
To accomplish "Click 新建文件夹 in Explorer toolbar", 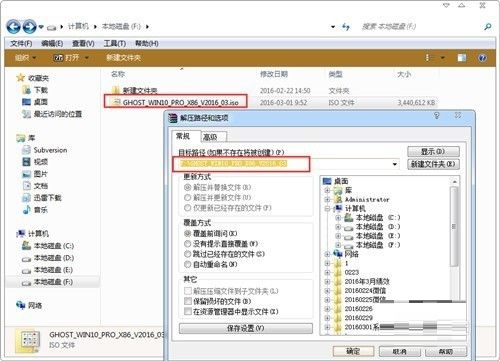I will pyautogui.click(x=123, y=58).
